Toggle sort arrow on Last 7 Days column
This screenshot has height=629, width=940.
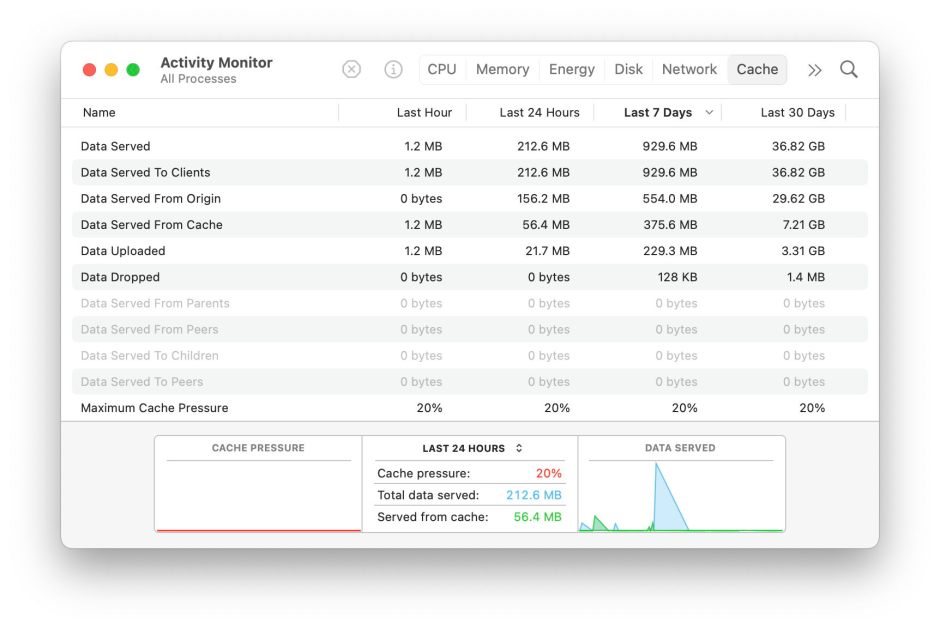click(x=710, y=113)
